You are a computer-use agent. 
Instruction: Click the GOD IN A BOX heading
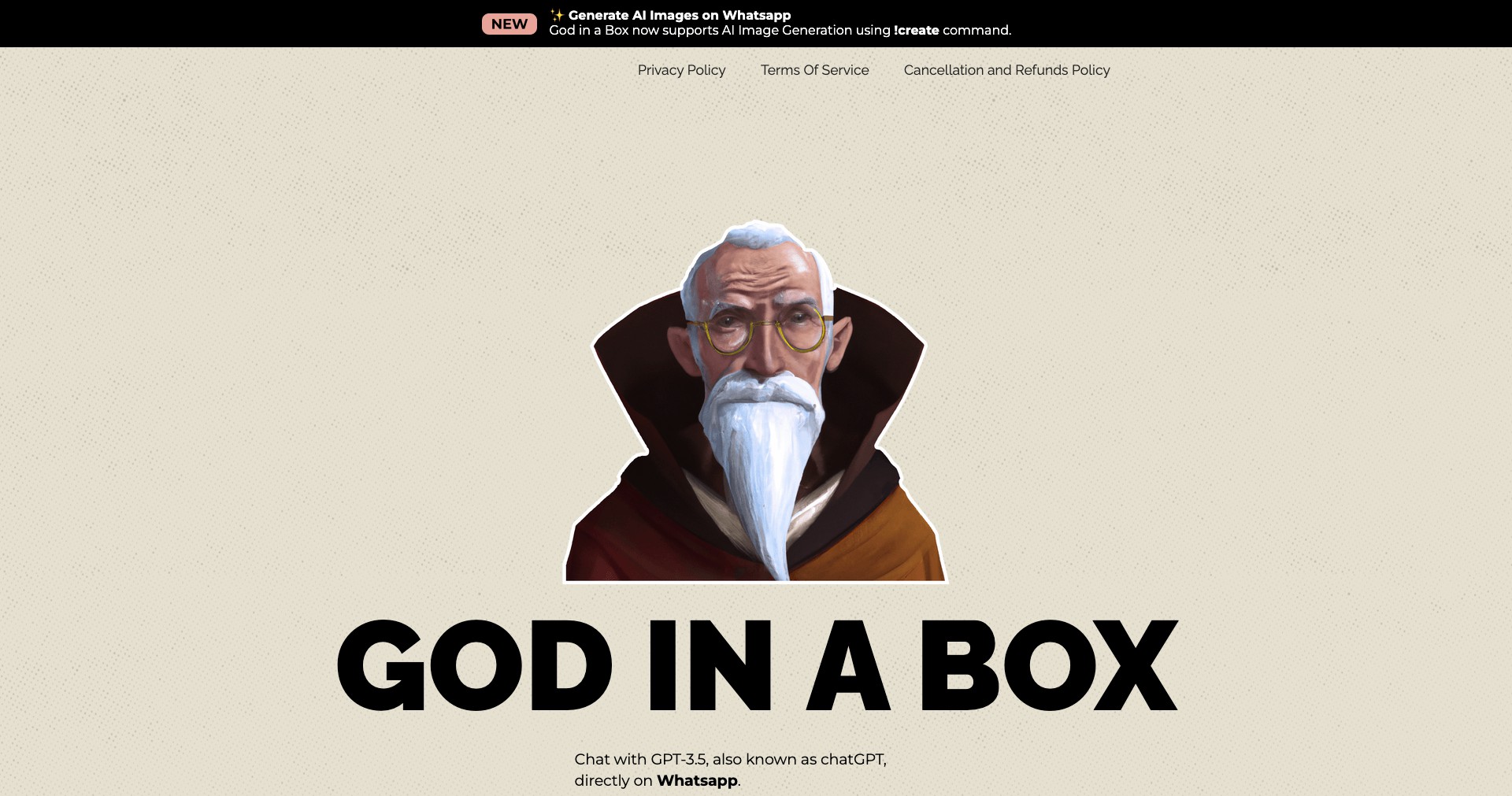757,666
